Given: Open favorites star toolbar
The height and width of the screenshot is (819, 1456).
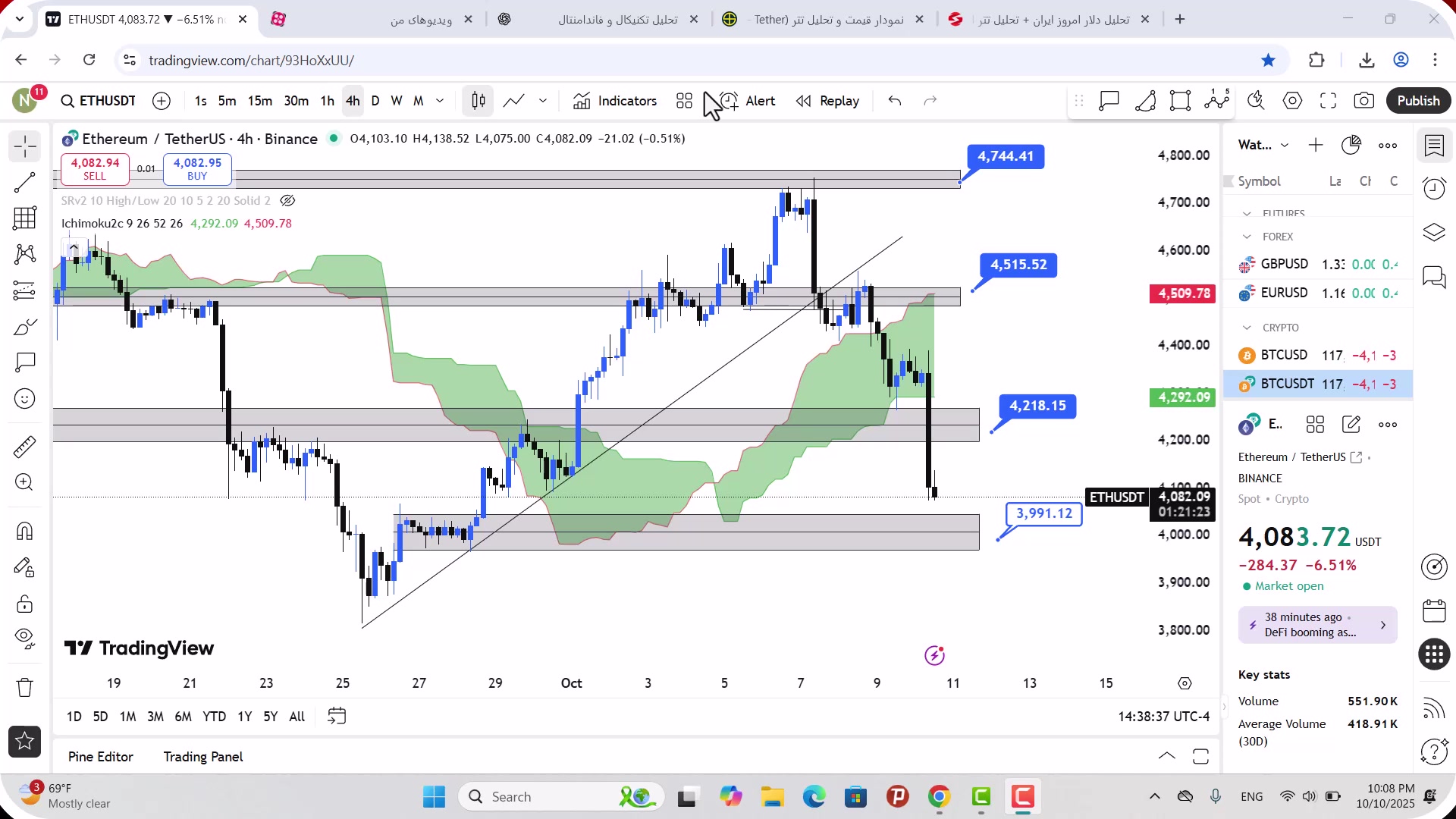Looking at the screenshot, I should click(x=25, y=742).
